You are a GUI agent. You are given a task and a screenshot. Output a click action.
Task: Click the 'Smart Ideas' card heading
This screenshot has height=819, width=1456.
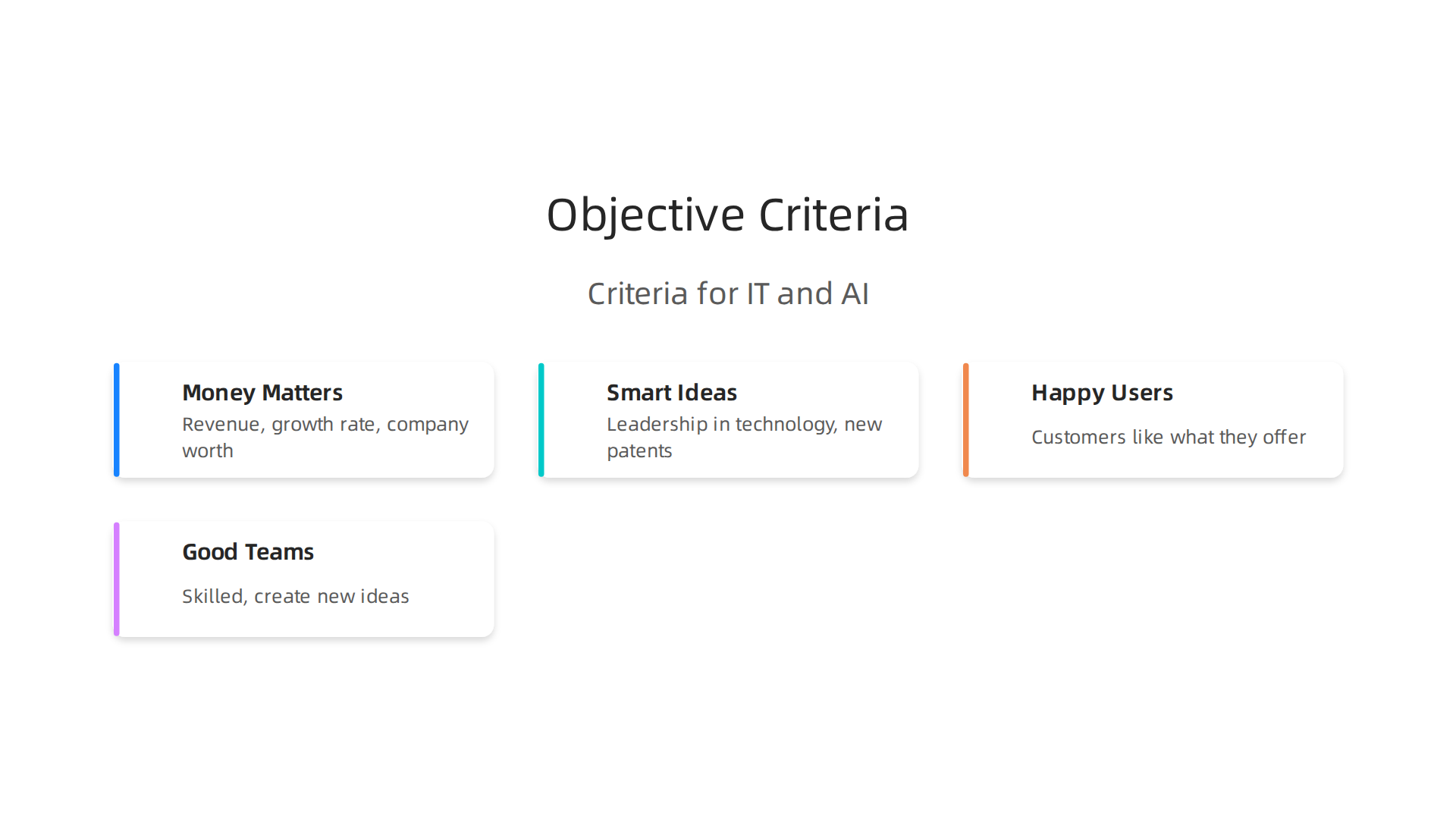click(672, 393)
